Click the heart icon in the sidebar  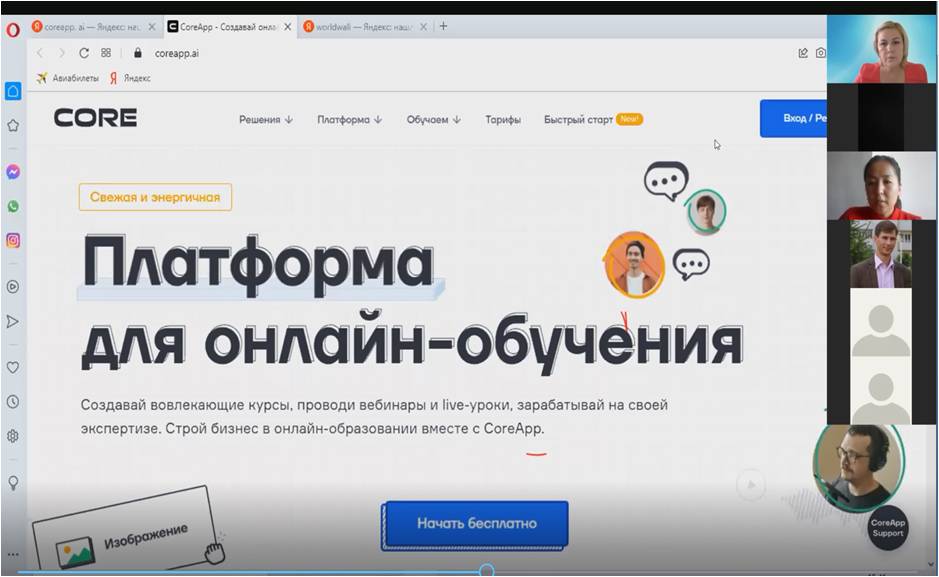pyautogui.click(x=13, y=368)
